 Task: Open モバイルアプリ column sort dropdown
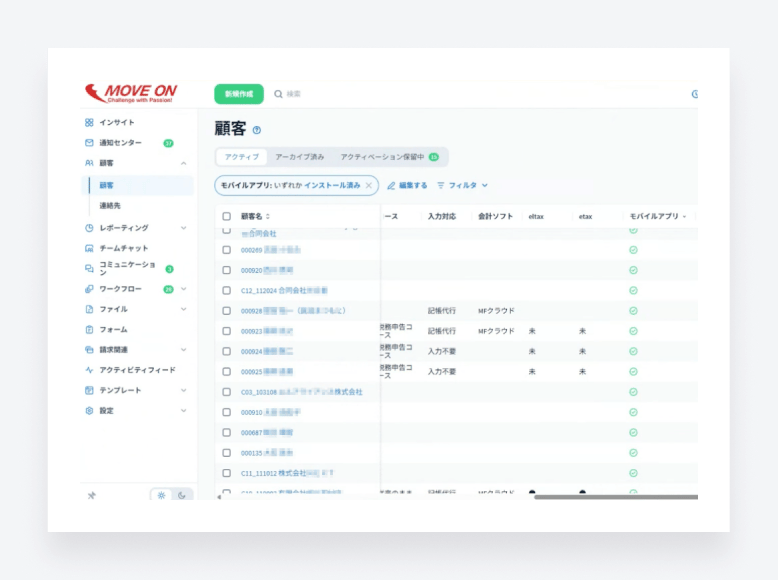pyautogui.click(x=684, y=217)
